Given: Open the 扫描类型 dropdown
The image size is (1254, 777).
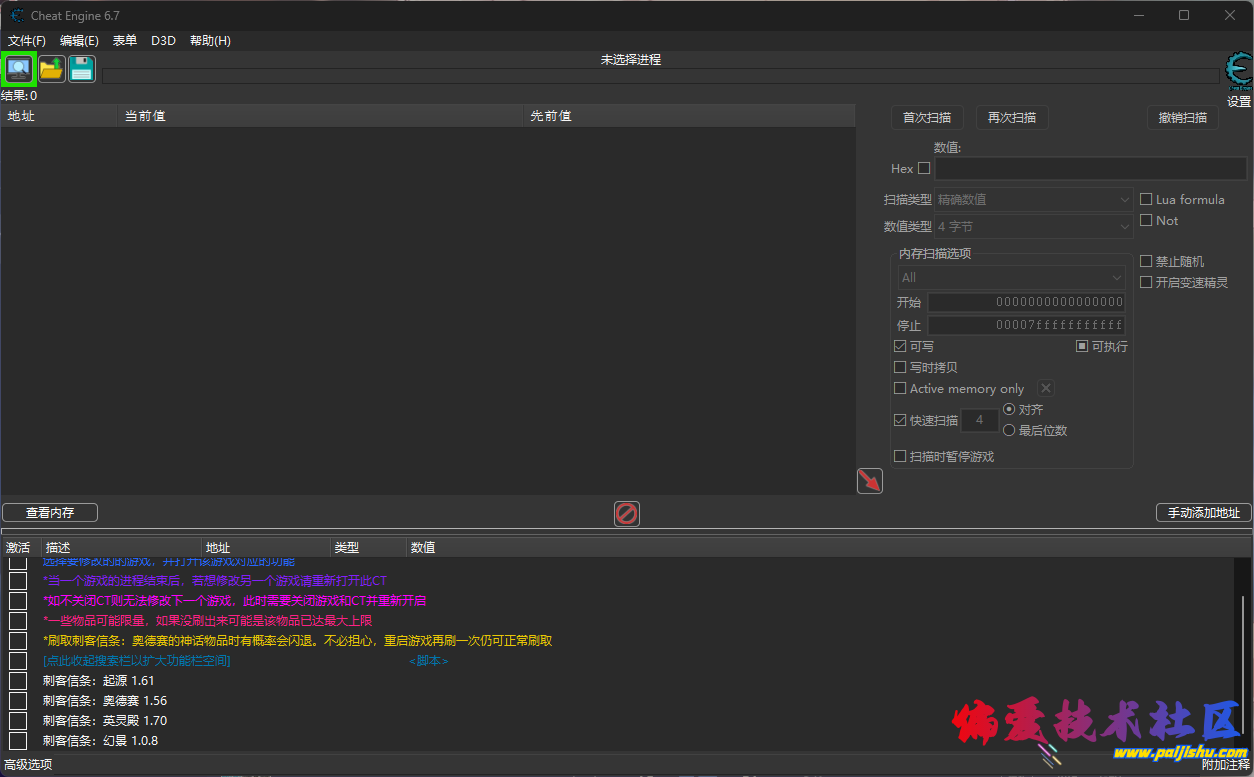Looking at the screenshot, I should tap(1034, 199).
